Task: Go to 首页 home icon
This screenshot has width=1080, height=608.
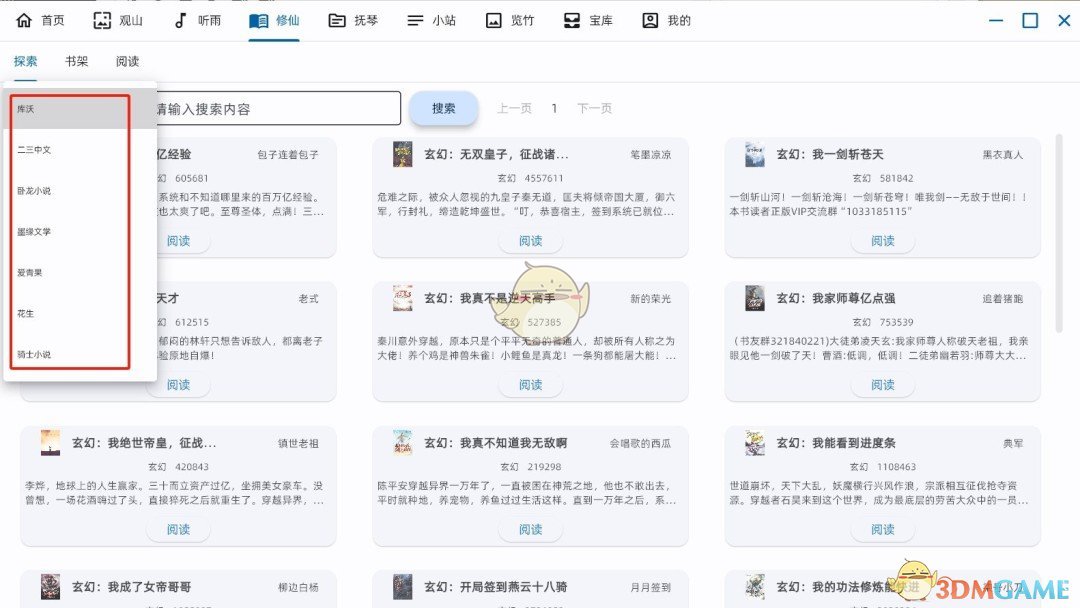Action: click(x=24, y=20)
